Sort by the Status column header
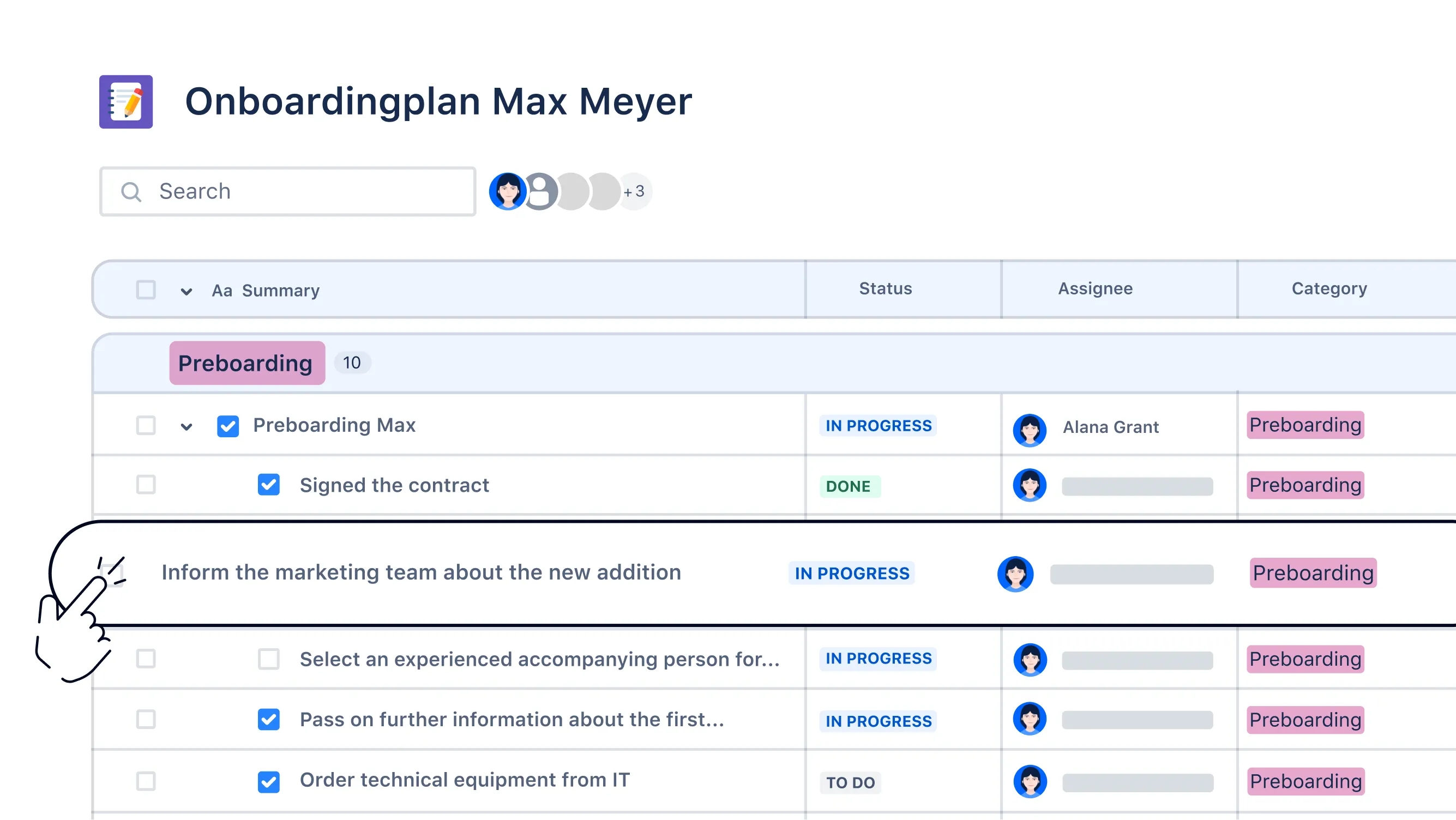Viewport: 1456px width, 820px height. tap(885, 289)
